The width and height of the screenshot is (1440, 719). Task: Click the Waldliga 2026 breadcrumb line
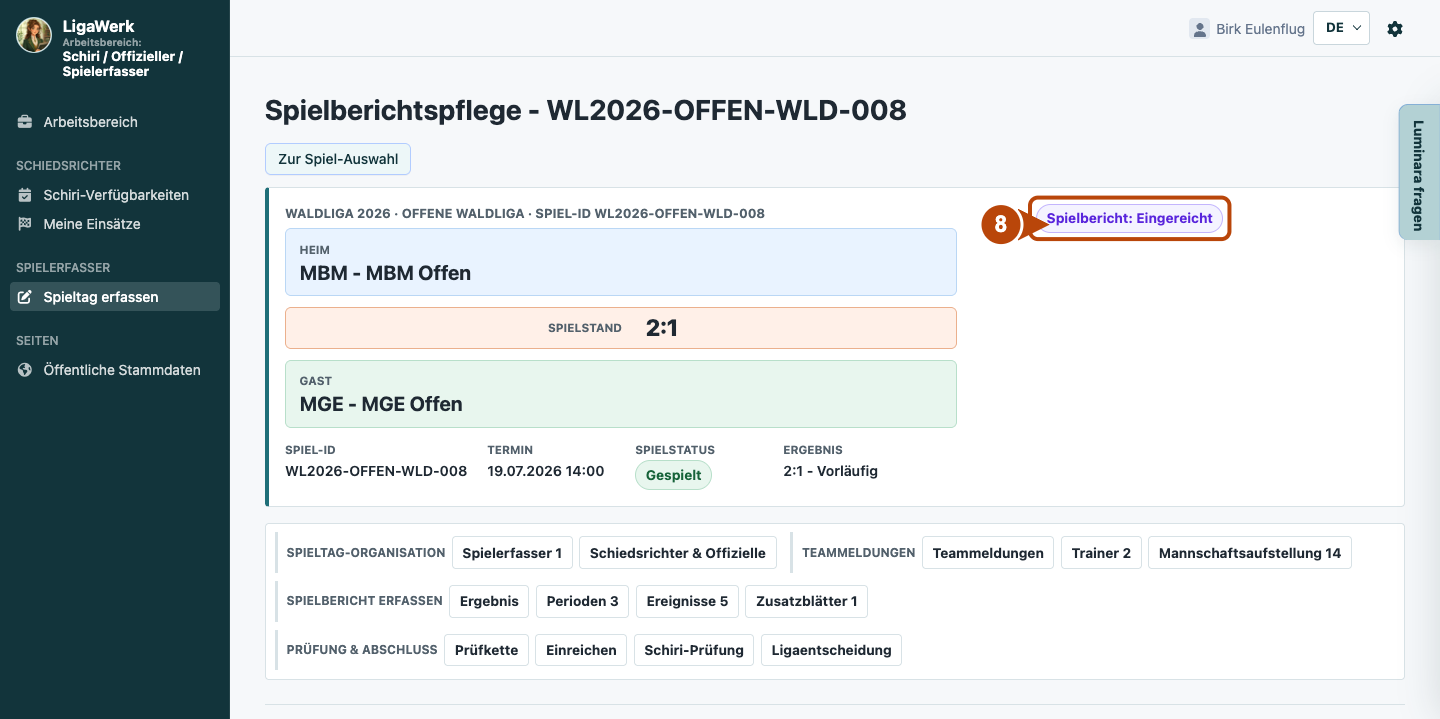[525, 213]
